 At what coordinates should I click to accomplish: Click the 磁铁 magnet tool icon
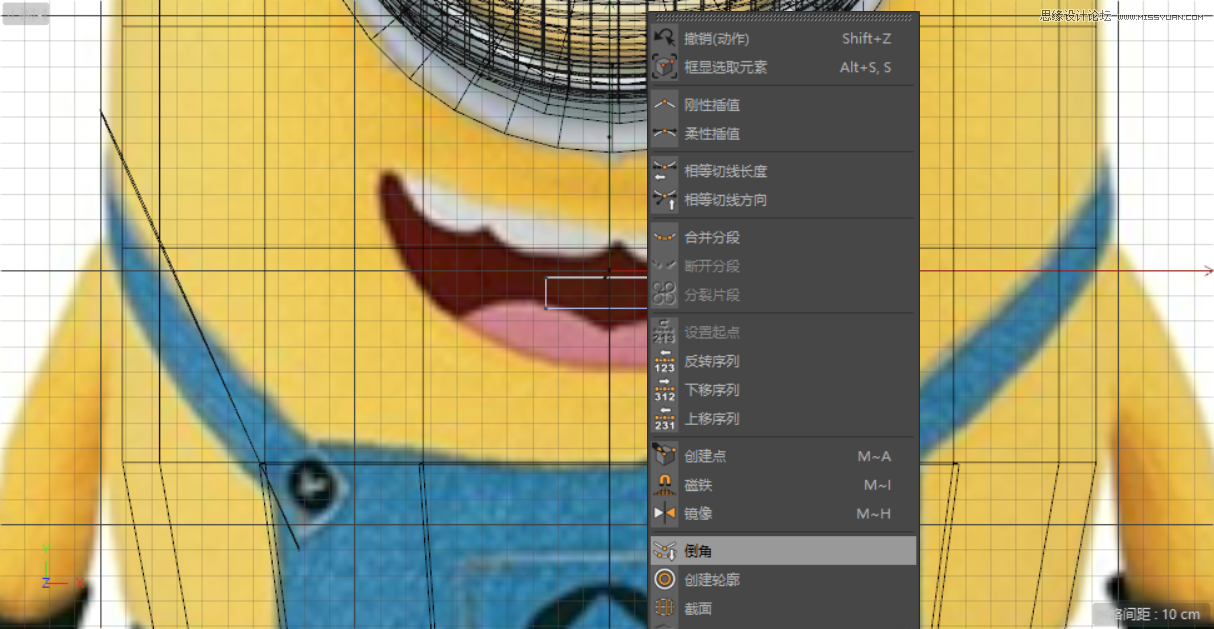[664, 485]
